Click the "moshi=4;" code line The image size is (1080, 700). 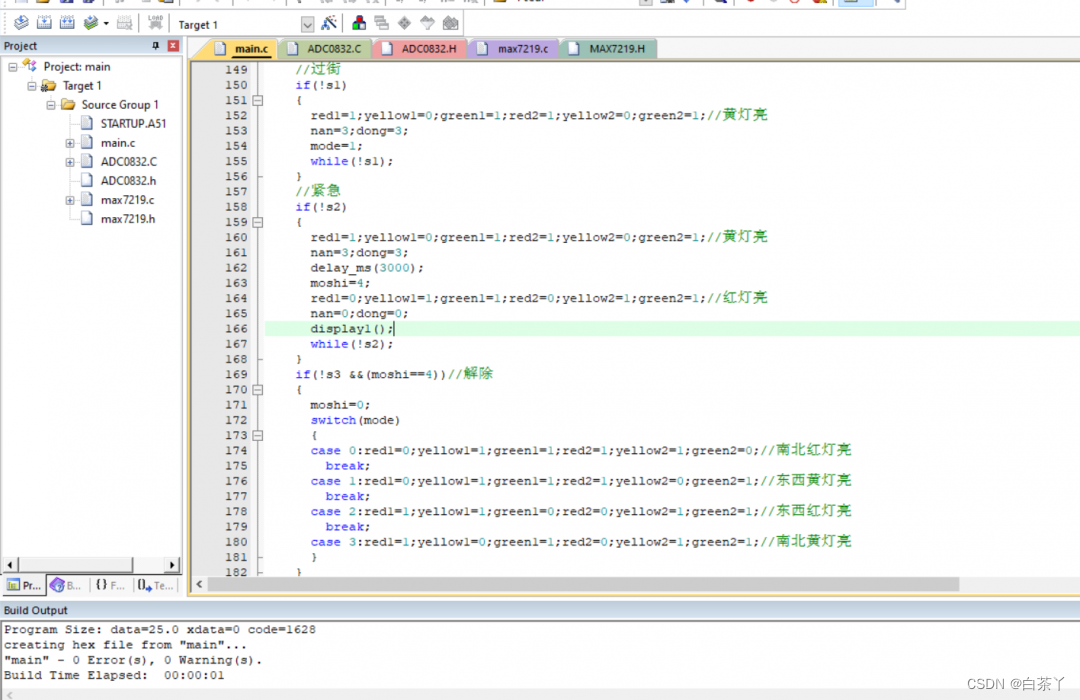click(x=340, y=283)
